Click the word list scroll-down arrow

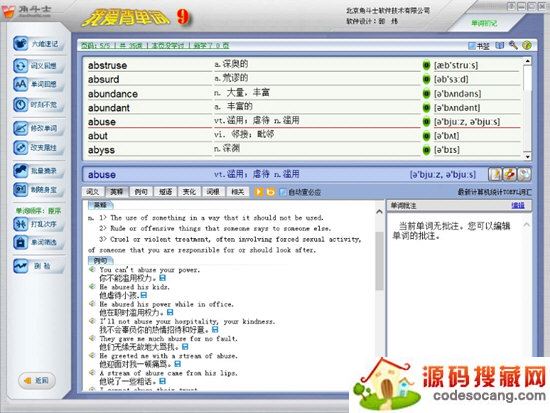[527, 156]
